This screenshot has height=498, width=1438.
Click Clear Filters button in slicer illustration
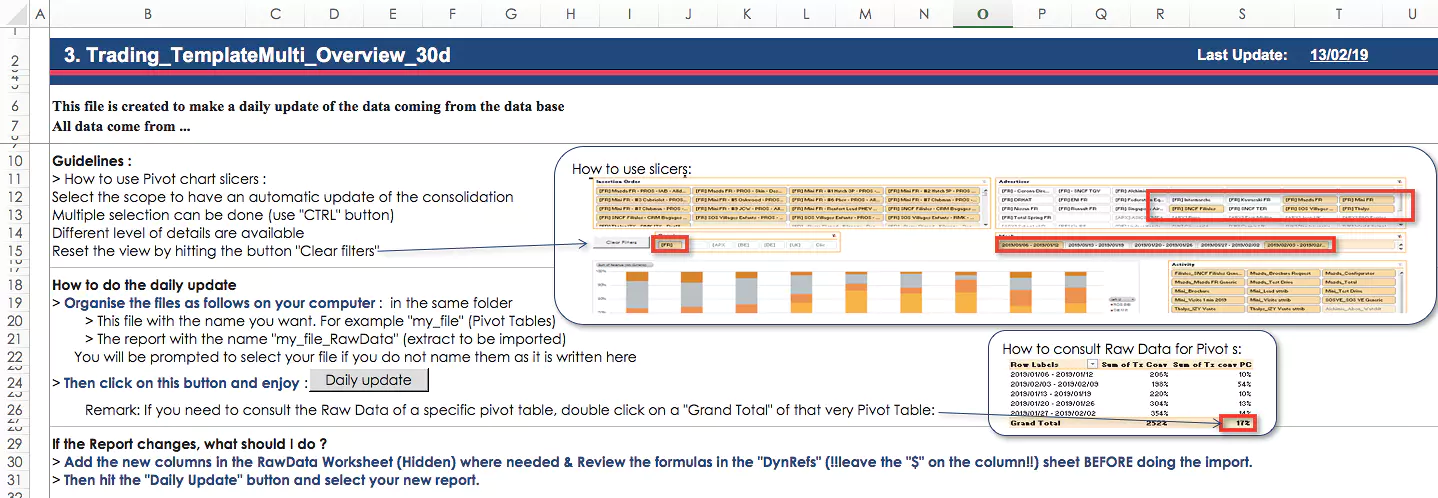[x=622, y=243]
